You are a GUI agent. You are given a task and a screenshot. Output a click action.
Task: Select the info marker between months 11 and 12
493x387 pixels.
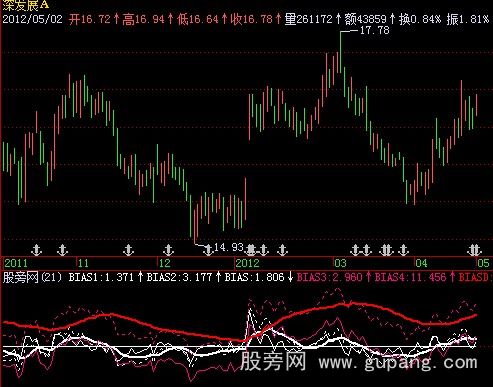click(128, 250)
